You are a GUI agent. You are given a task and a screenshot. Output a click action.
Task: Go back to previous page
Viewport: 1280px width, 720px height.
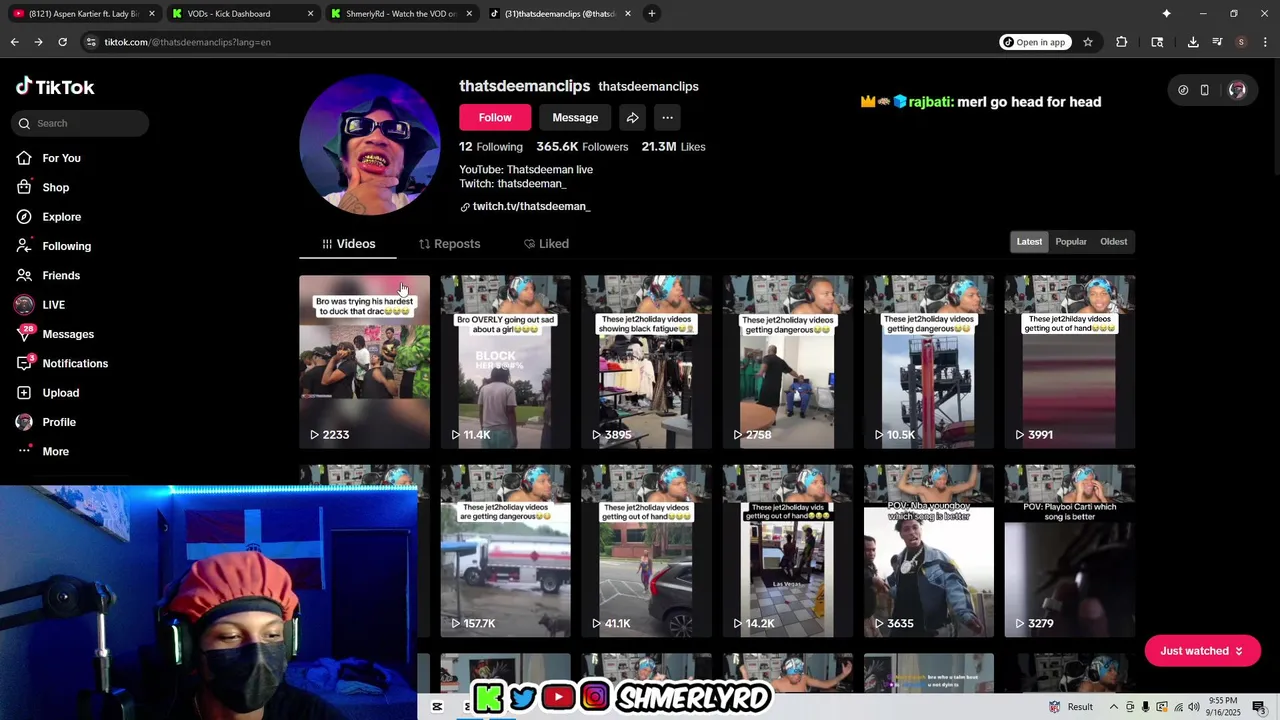(14, 42)
